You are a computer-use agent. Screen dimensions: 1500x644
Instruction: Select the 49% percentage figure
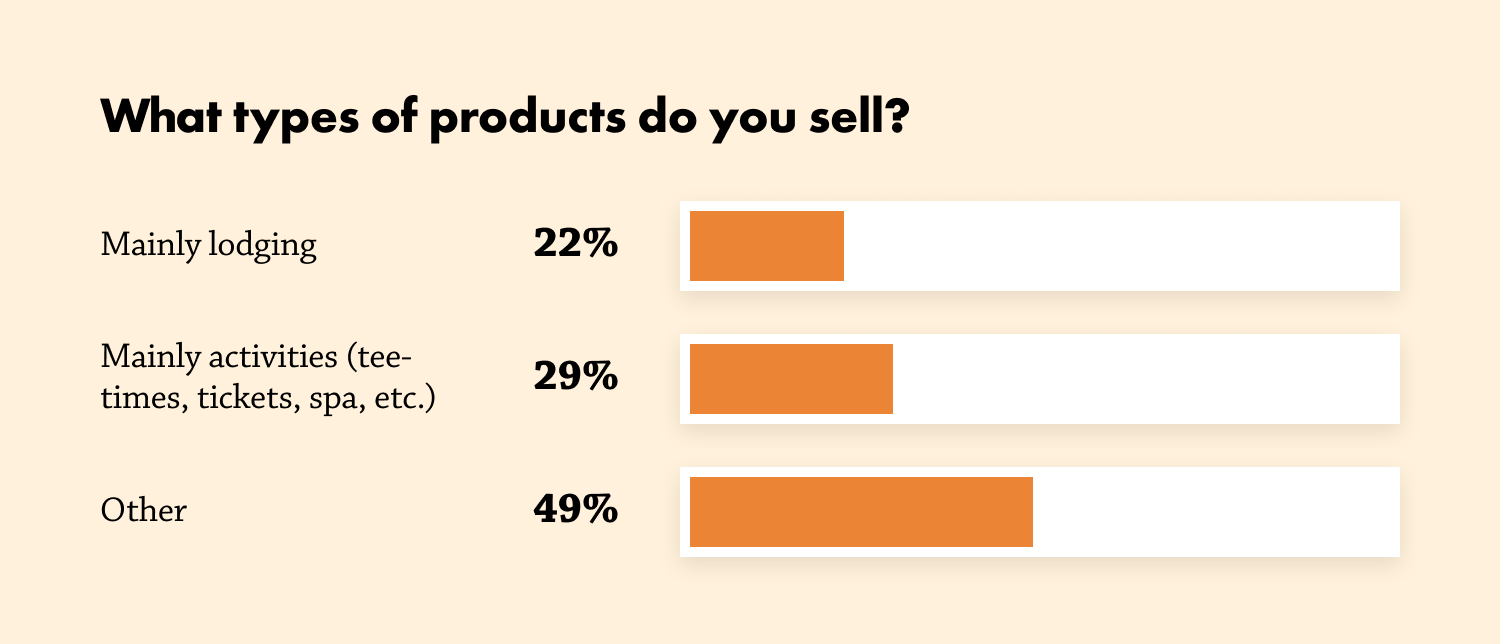coord(575,511)
